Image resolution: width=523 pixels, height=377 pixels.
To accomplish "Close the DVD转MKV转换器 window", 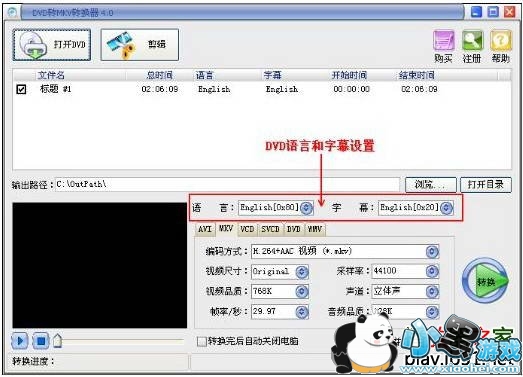I will pos(510,12).
